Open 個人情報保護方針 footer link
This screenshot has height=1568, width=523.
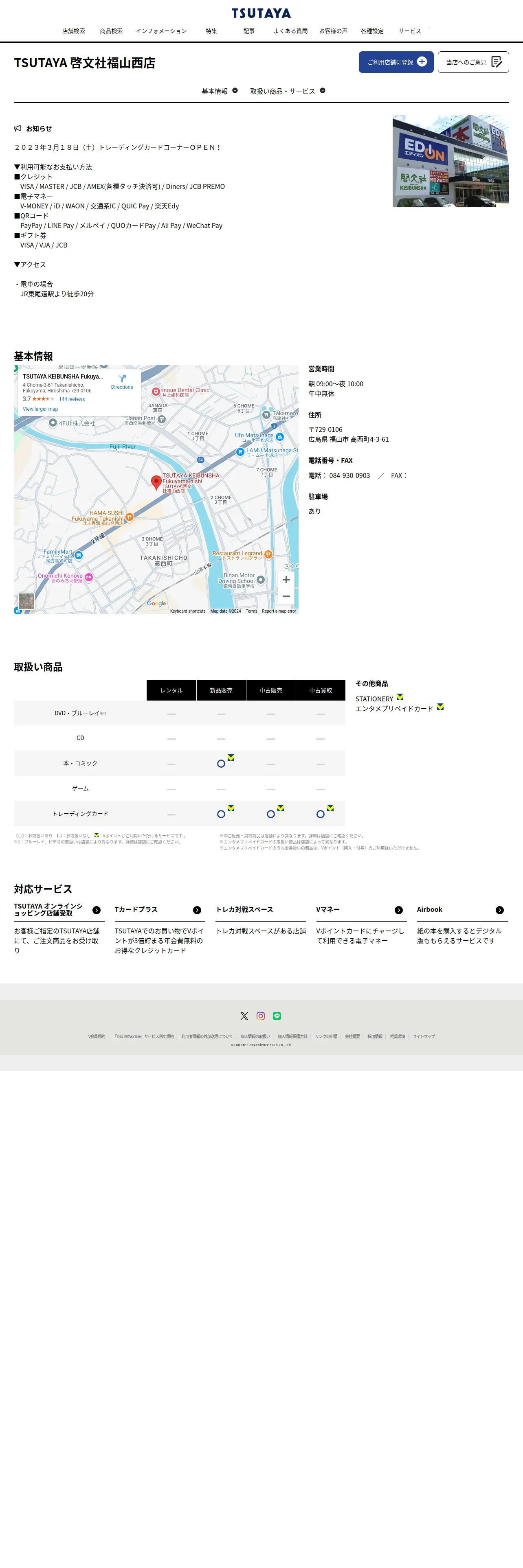293,1037
